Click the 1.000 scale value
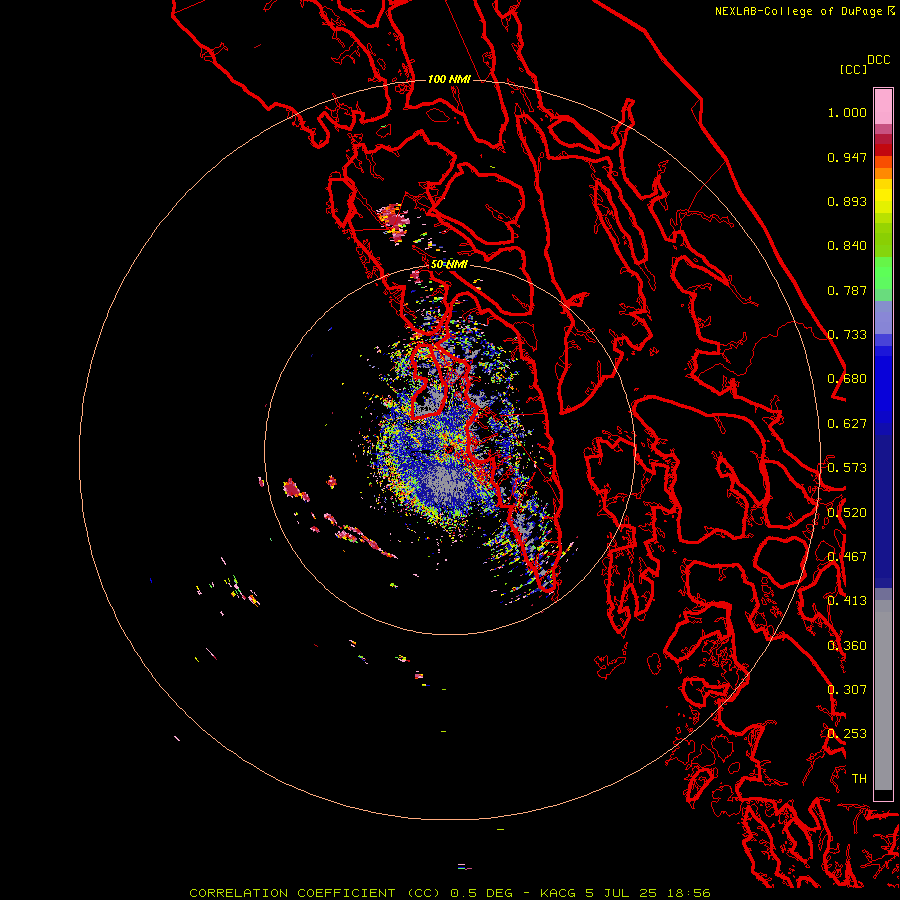This screenshot has height=900, width=900. 847,112
